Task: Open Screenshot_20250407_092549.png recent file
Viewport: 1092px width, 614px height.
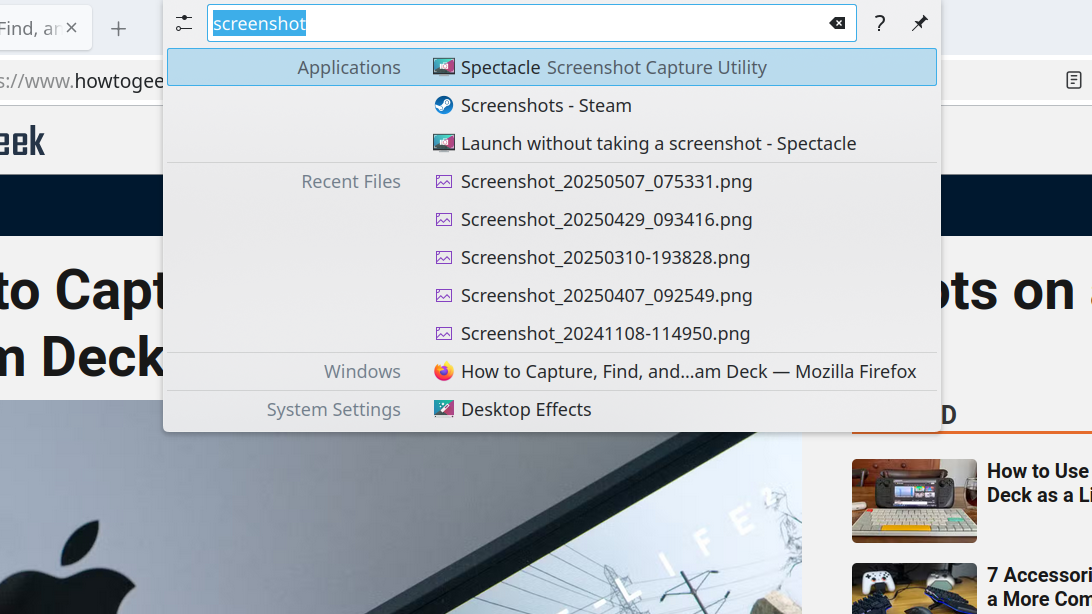Action: pyautogui.click(x=606, y=295)
